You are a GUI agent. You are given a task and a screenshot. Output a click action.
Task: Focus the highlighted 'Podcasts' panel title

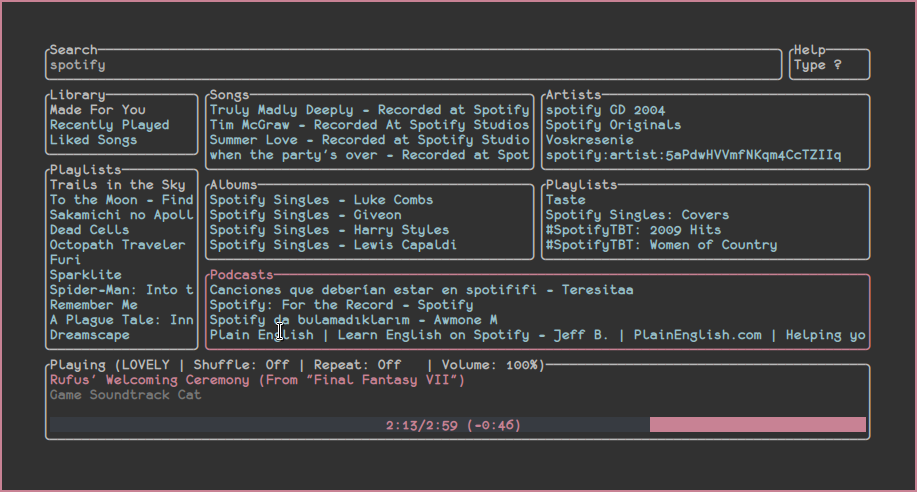point(242,275)
